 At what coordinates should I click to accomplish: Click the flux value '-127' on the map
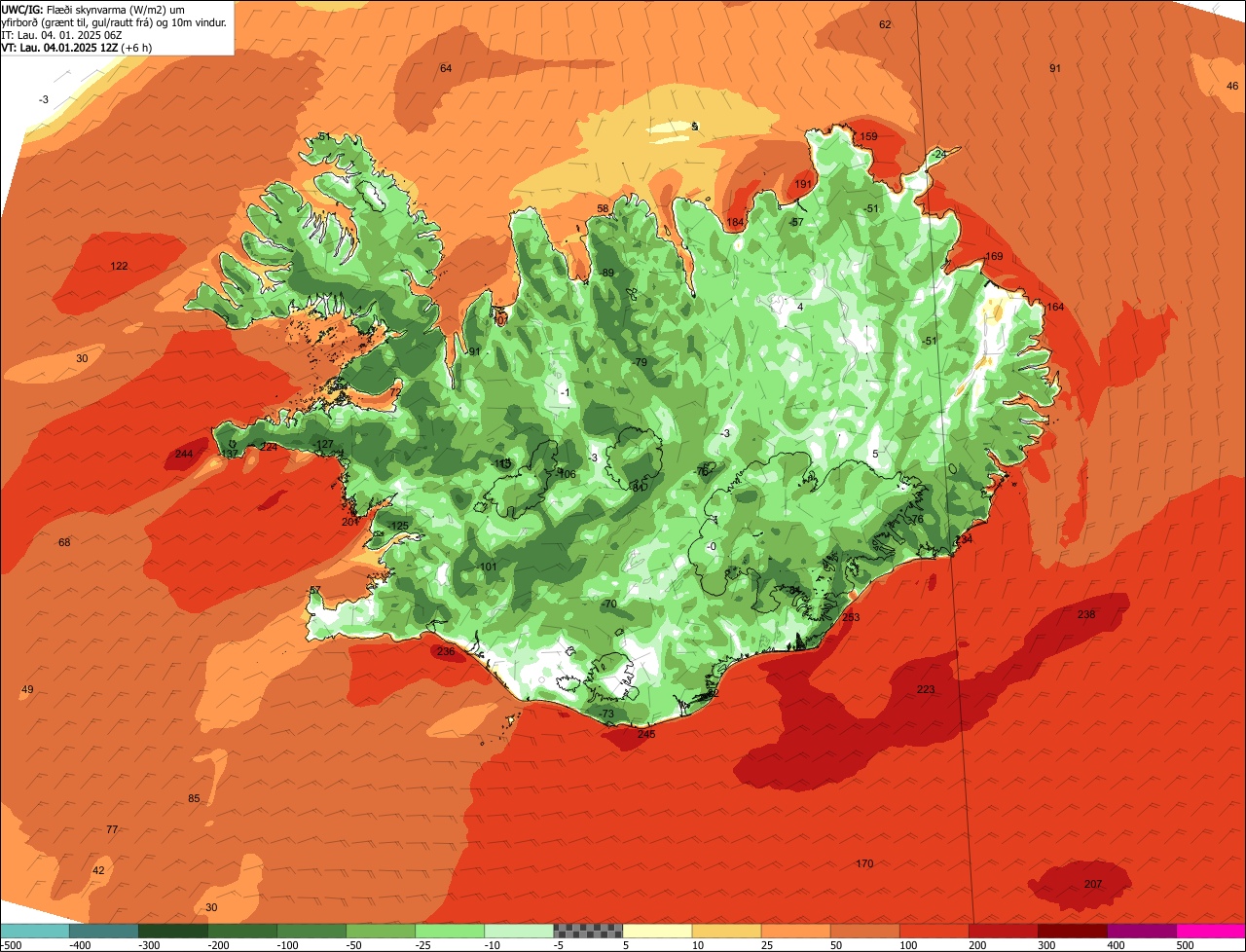coord(324,444)
